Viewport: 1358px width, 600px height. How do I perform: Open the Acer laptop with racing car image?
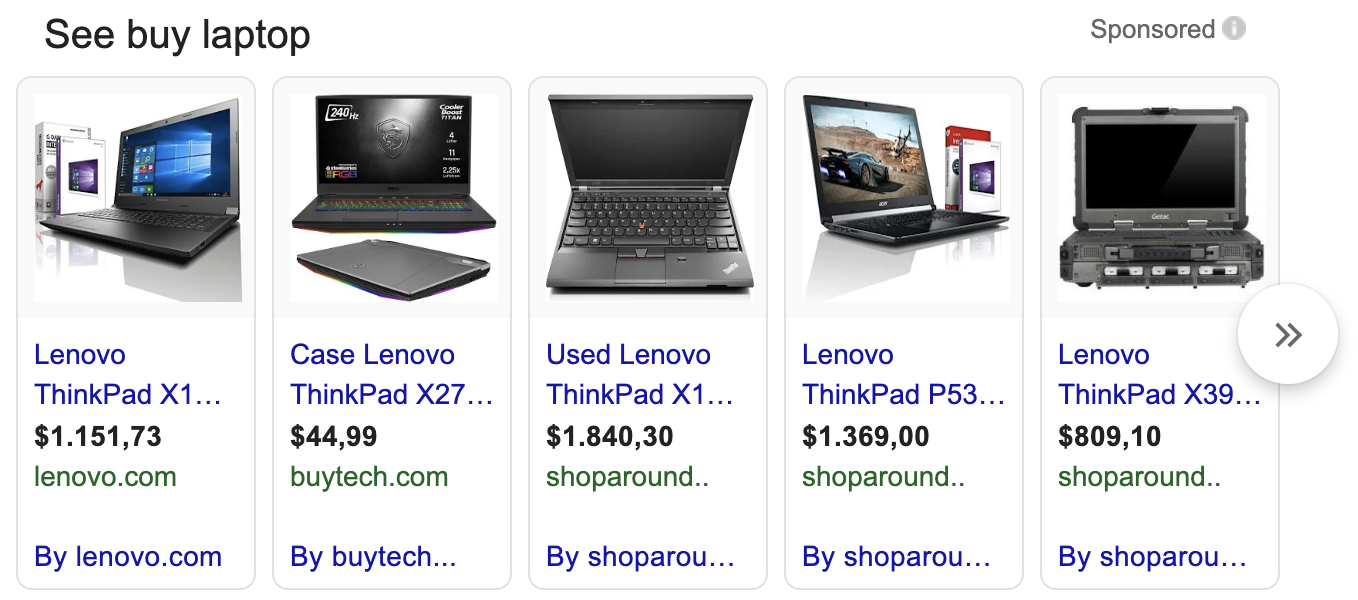point(905,198)
